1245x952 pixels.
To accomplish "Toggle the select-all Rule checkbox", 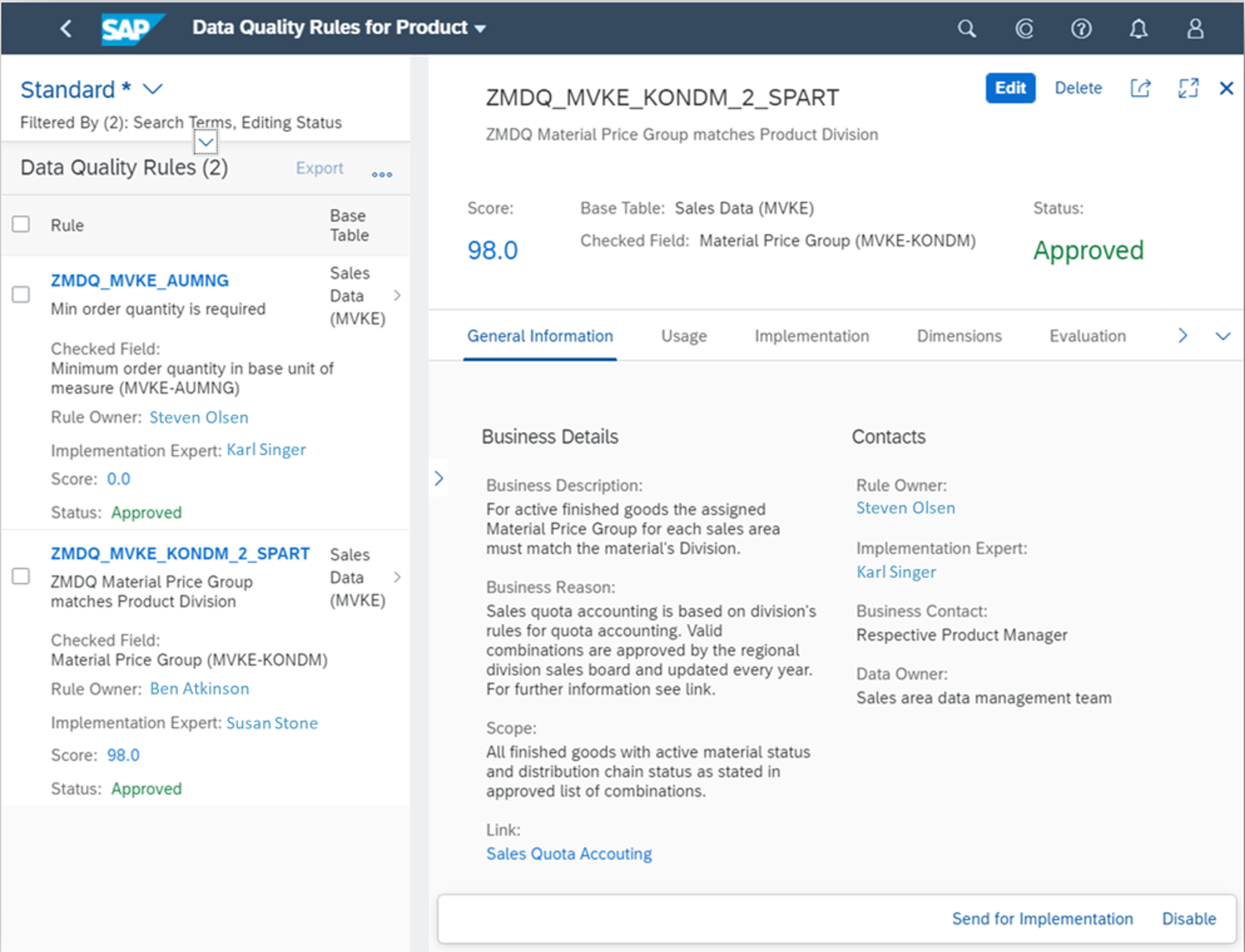I will (x=21, y=224).
